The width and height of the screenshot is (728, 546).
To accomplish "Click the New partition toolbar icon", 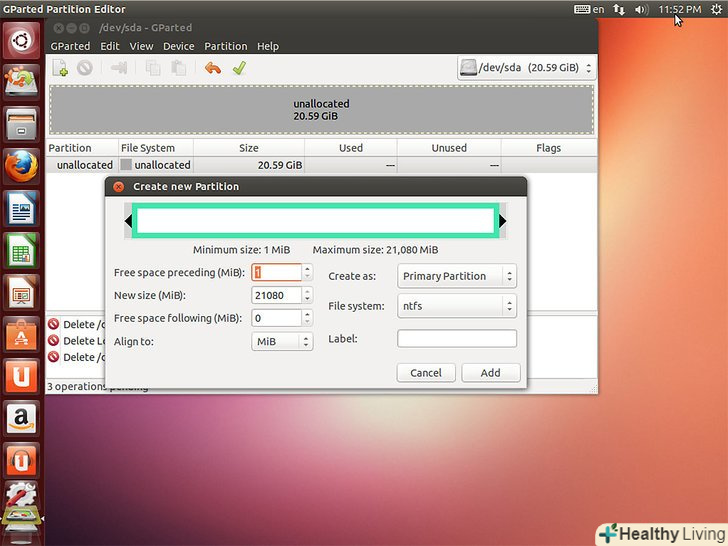I will coord(60,68).
